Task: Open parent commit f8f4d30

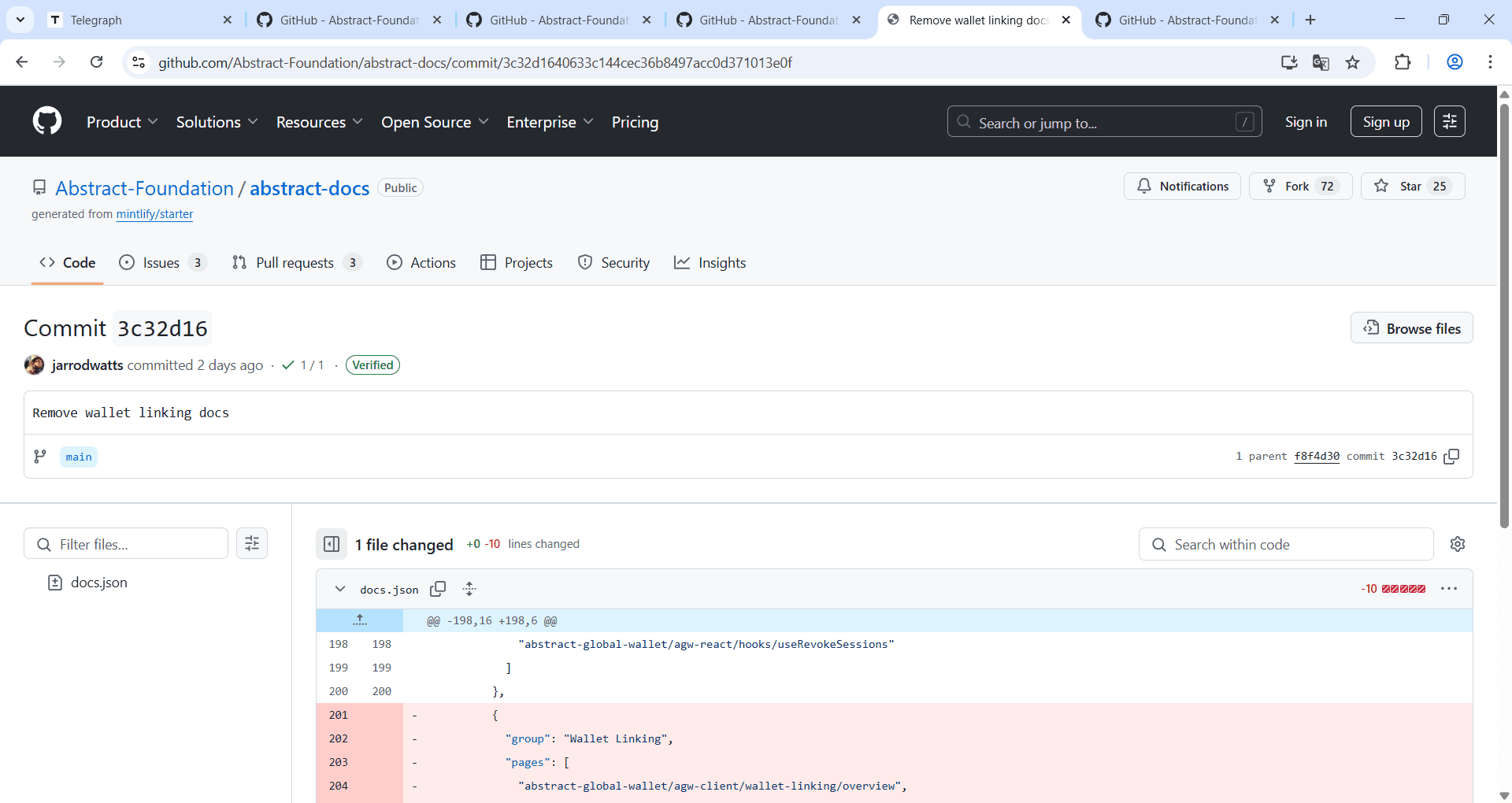Action: coord(1317,457)
